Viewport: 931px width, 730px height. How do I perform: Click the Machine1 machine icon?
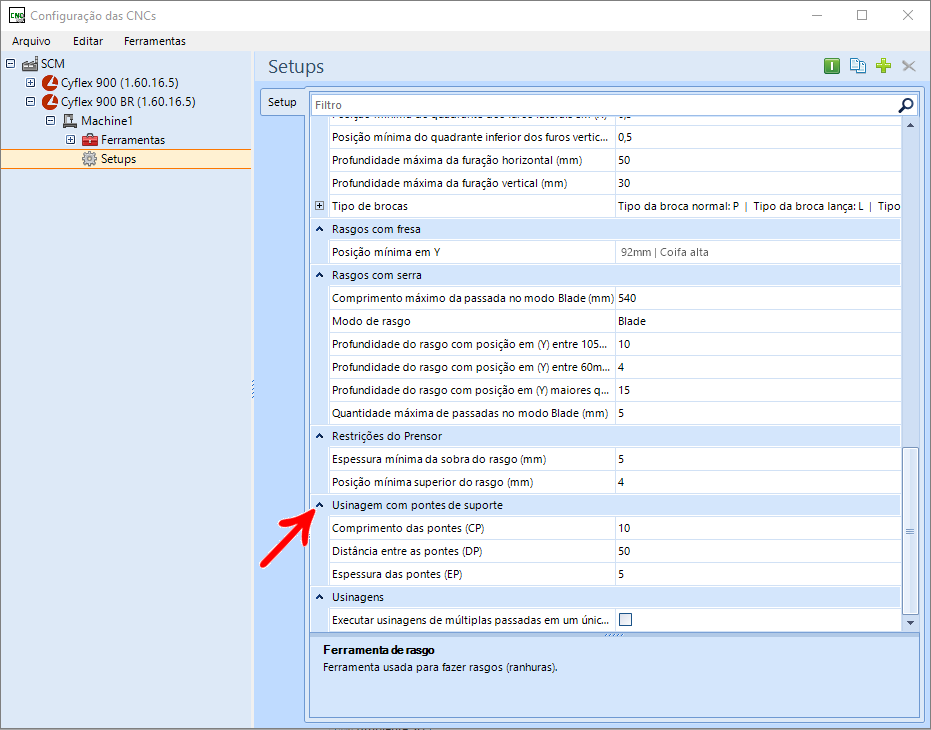[x=69, y=121]
